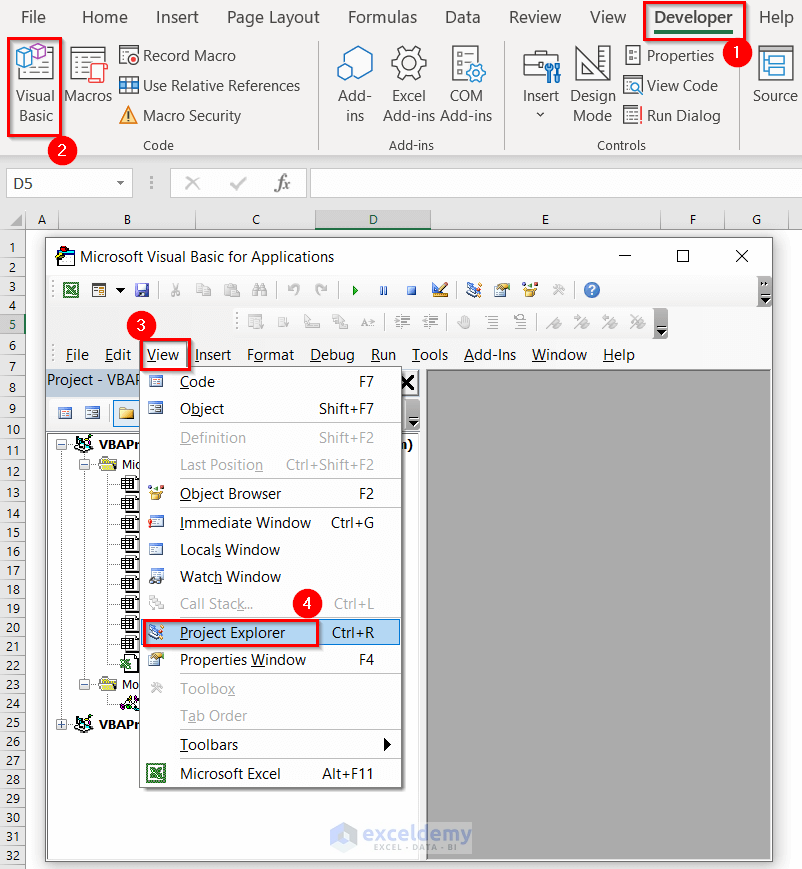Screen dimensions: 802x869
Task: Open the Help ribbon tab
Action: pyautogui.click(x=776, y=17)
